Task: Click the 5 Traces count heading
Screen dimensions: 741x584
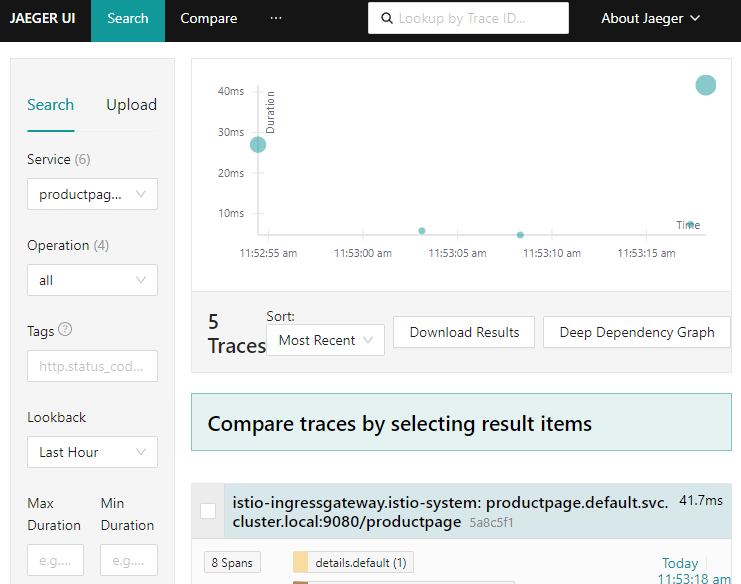Action: 237,334
